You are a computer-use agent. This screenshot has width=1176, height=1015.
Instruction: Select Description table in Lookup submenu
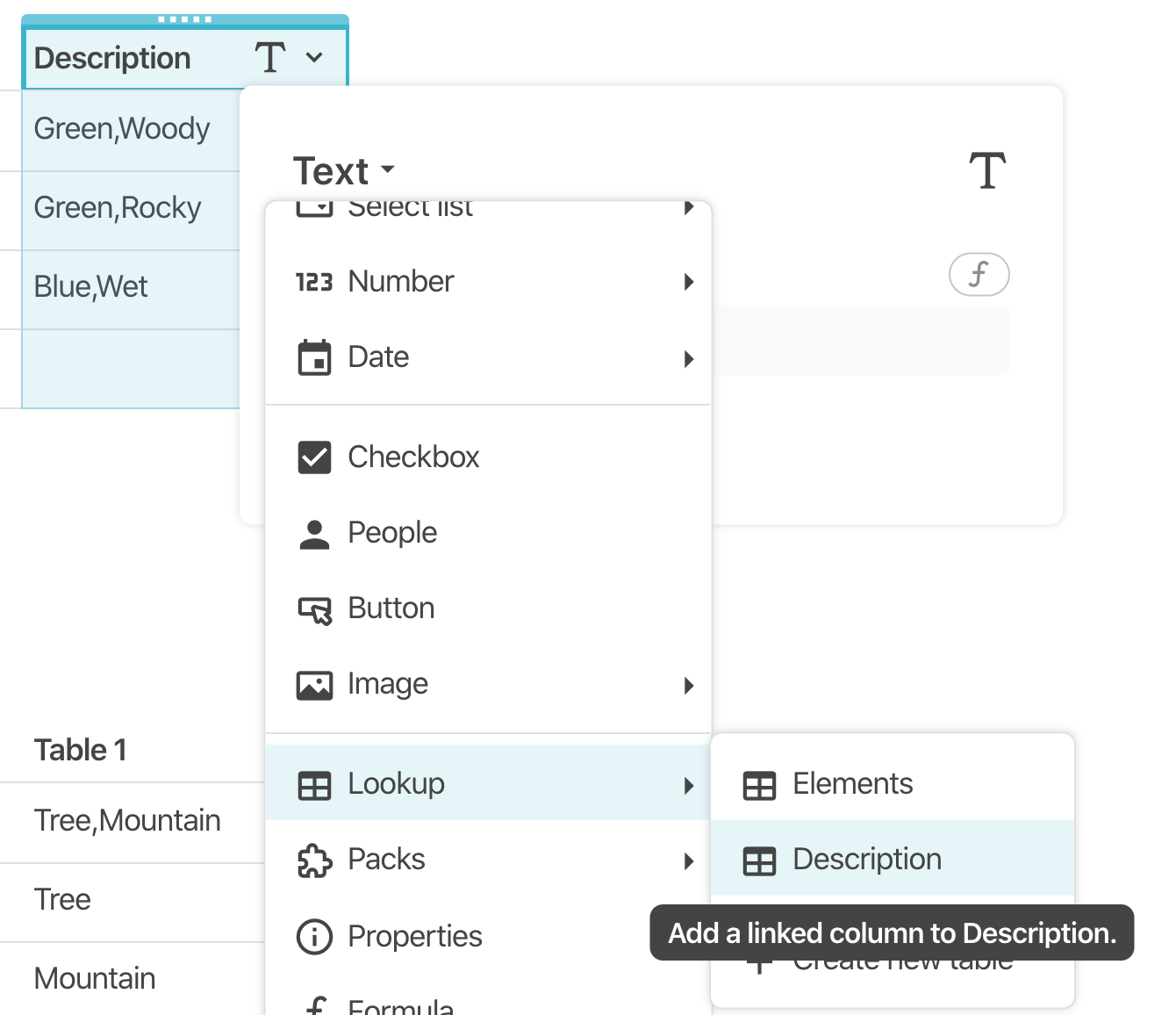pos(866,860)
